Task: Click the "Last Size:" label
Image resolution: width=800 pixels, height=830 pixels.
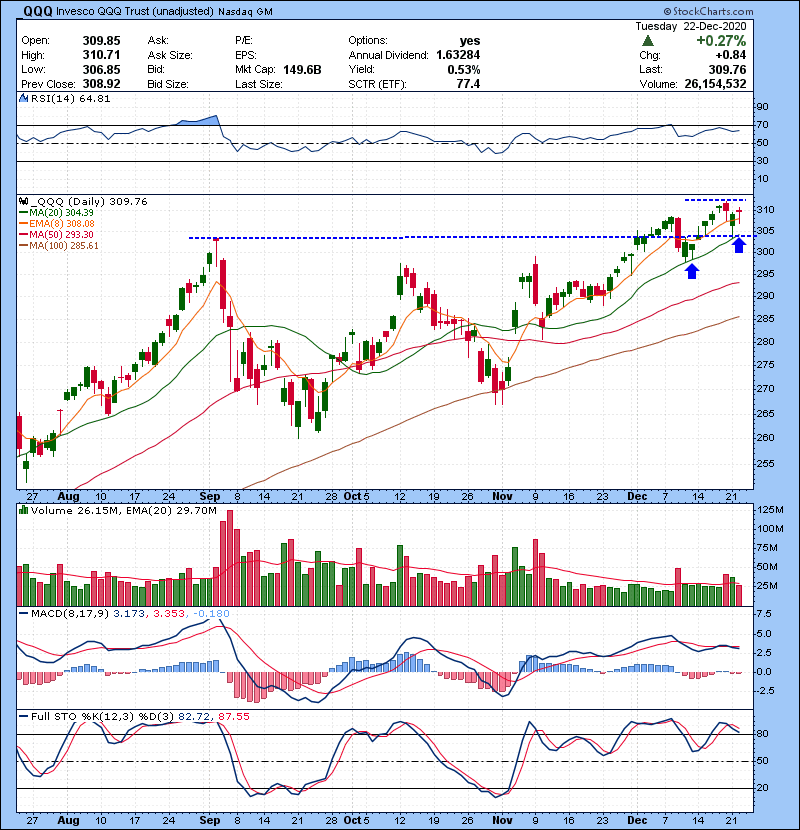Action: tap(258, 84)
